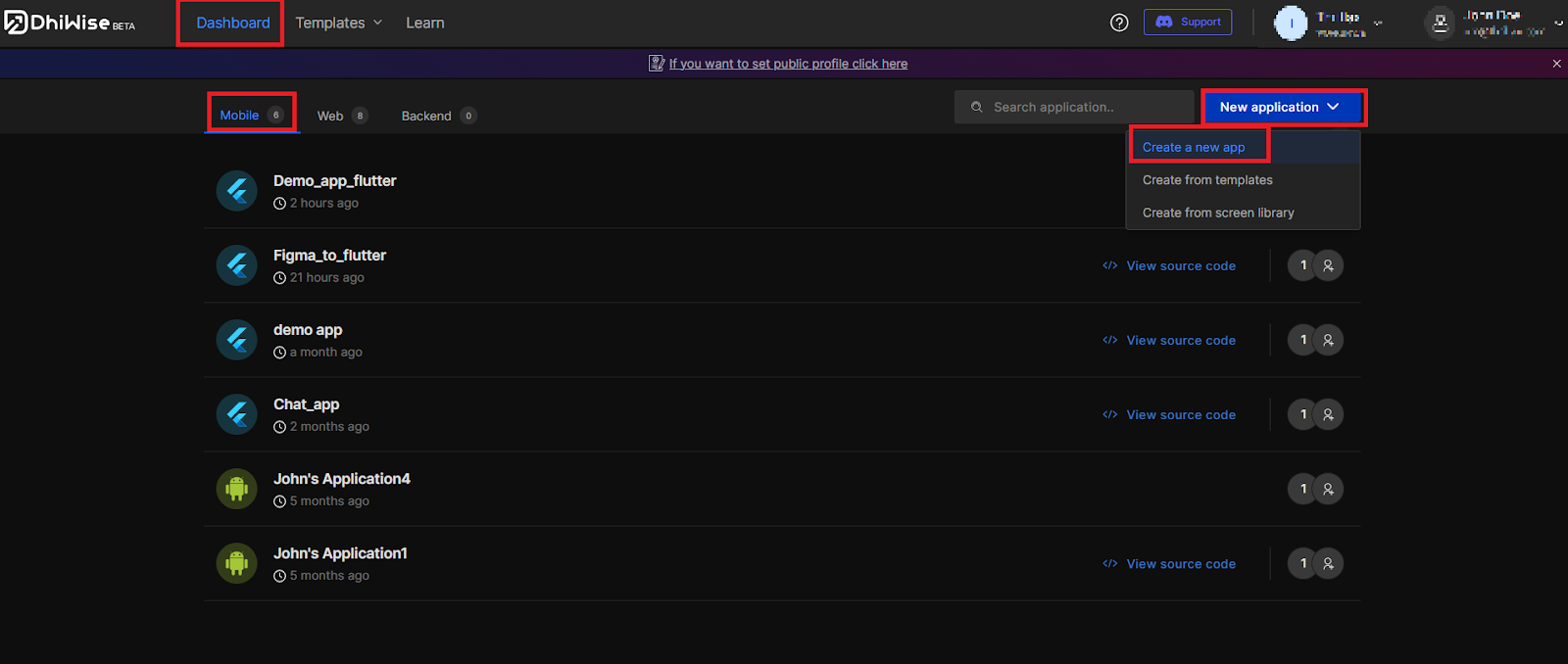Click the DhiWise logo icon
This screenshot has height=664, width=1568.
tap(16, 23)
